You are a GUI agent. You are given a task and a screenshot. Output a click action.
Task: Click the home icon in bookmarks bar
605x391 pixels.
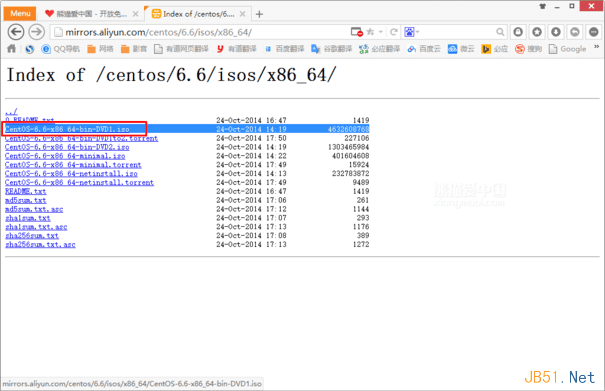[x=12, y=49]
